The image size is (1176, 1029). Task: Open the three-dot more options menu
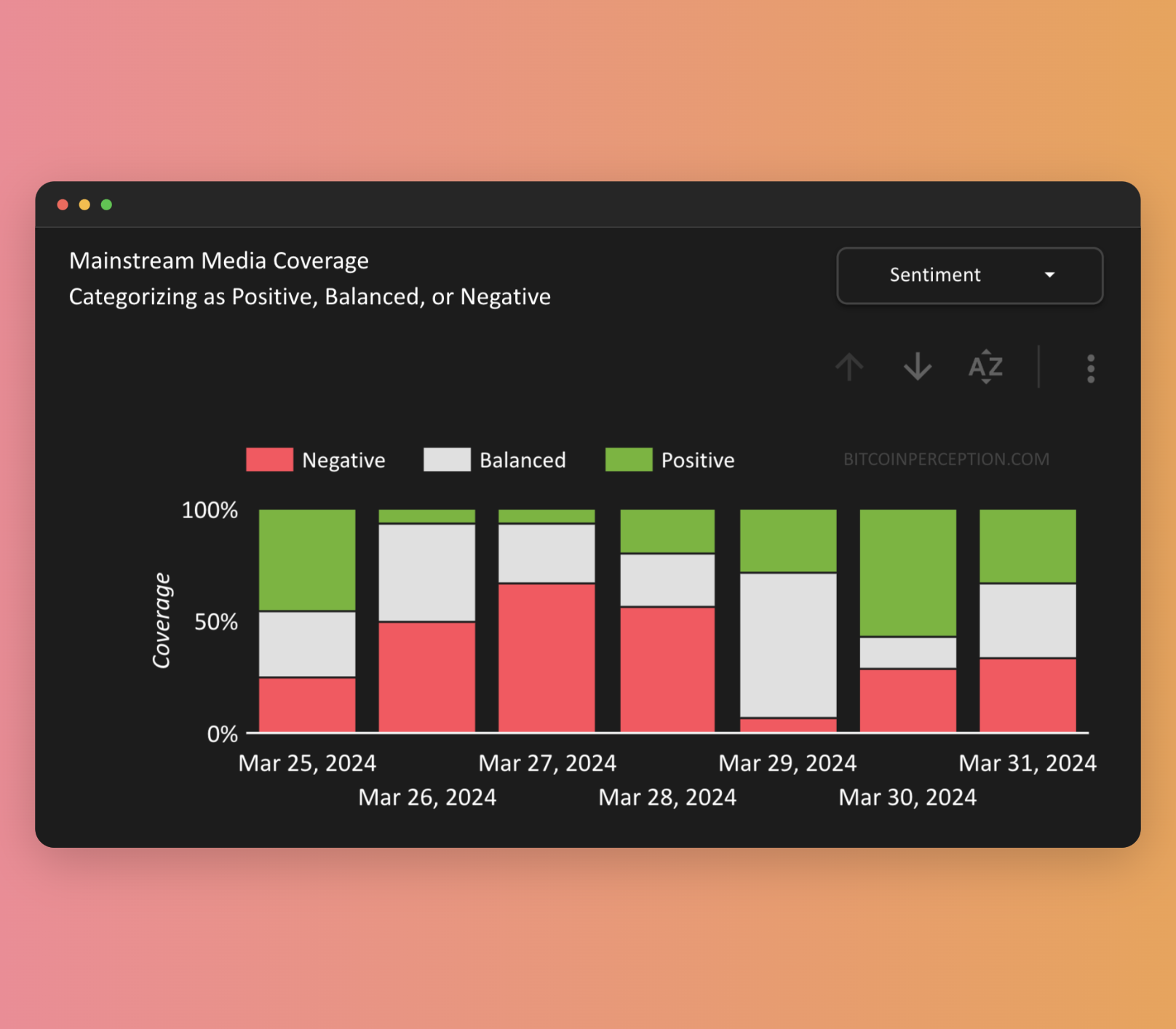pyautogui.click(x=1090, y=368)
